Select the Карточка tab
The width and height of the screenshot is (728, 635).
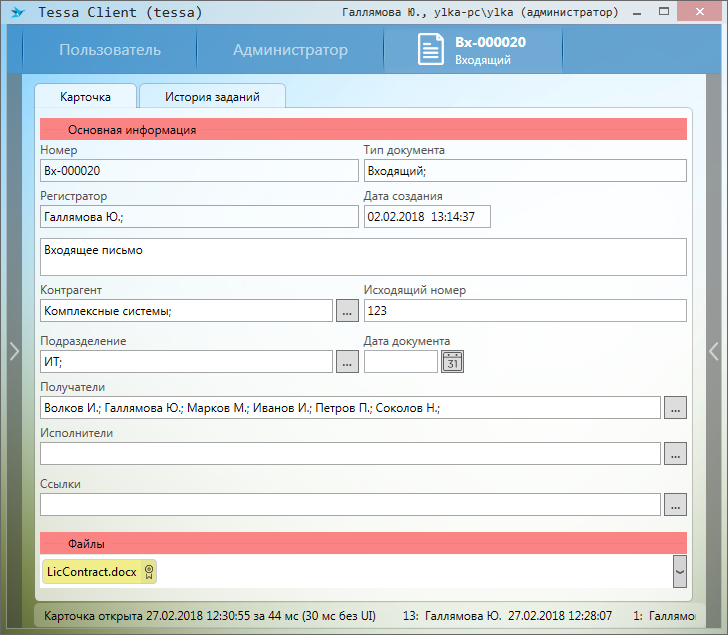(85, 97)
